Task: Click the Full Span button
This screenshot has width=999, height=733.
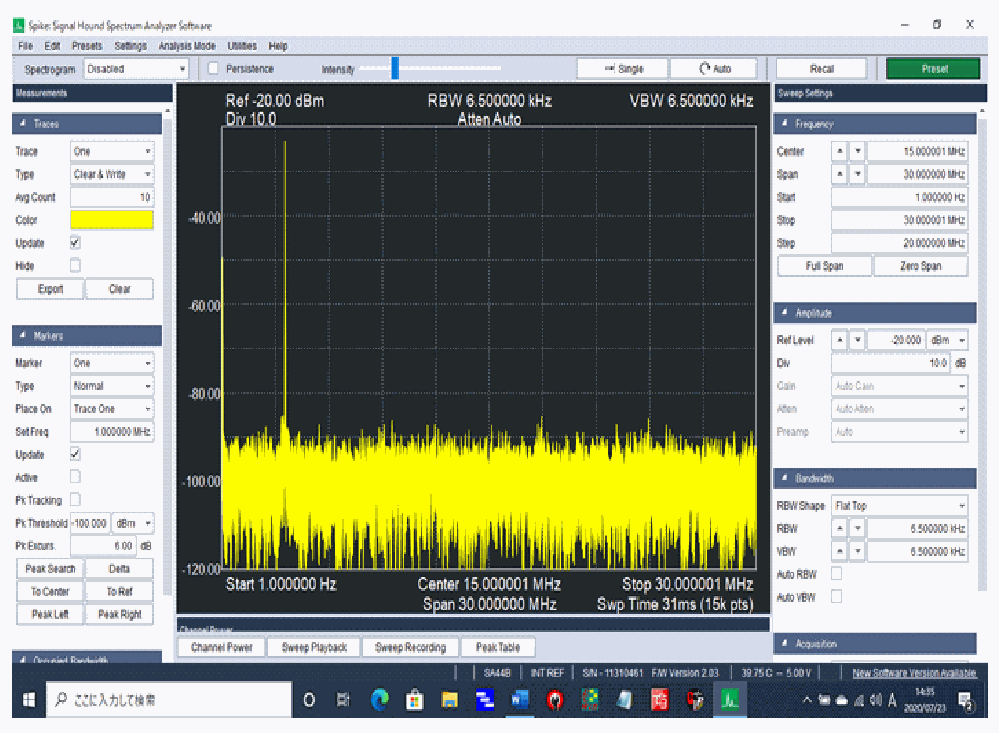Action: pos(824,265)
